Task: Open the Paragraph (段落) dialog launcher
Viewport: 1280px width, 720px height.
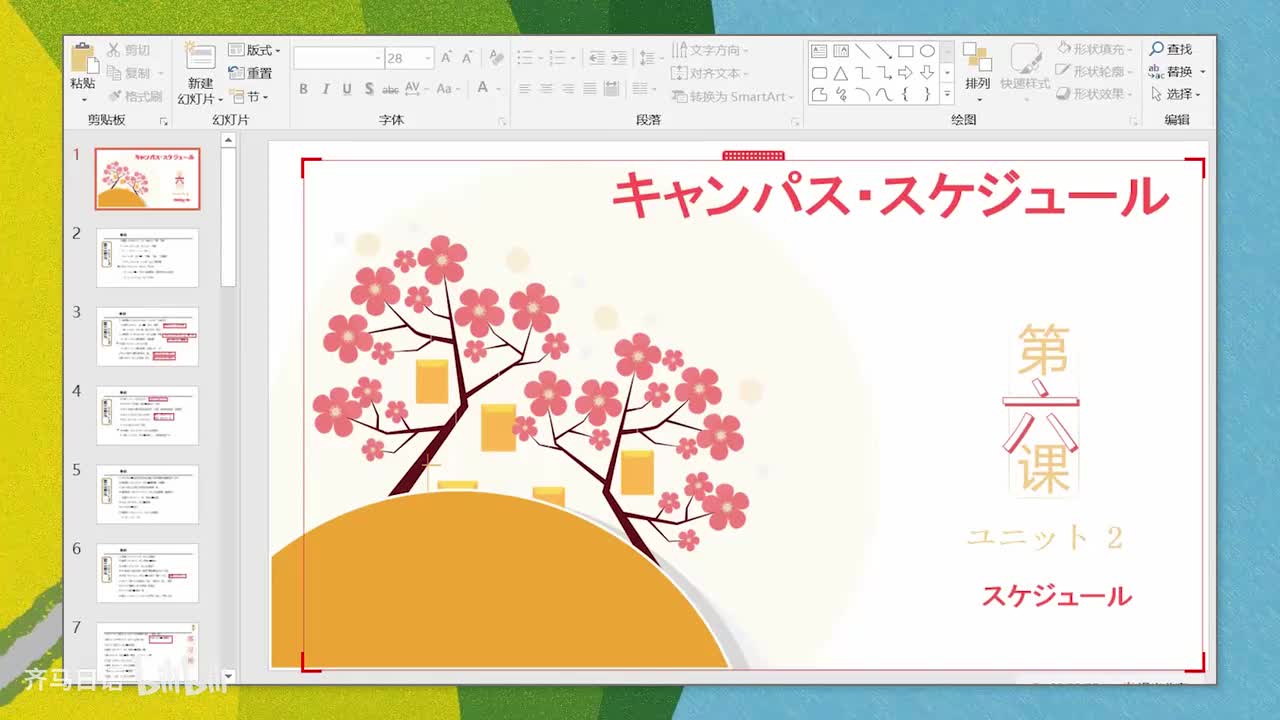Action: (x=796, y=121)
